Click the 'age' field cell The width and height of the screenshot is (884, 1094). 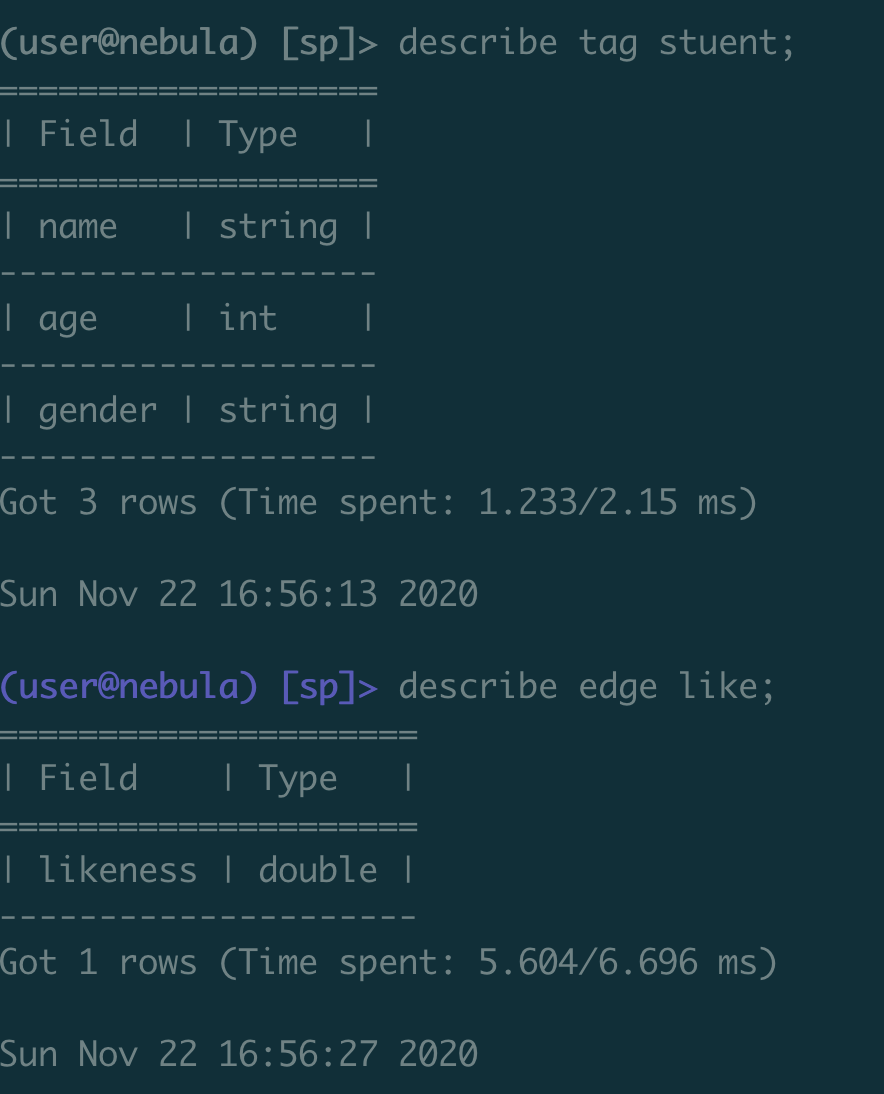point(68,319)
